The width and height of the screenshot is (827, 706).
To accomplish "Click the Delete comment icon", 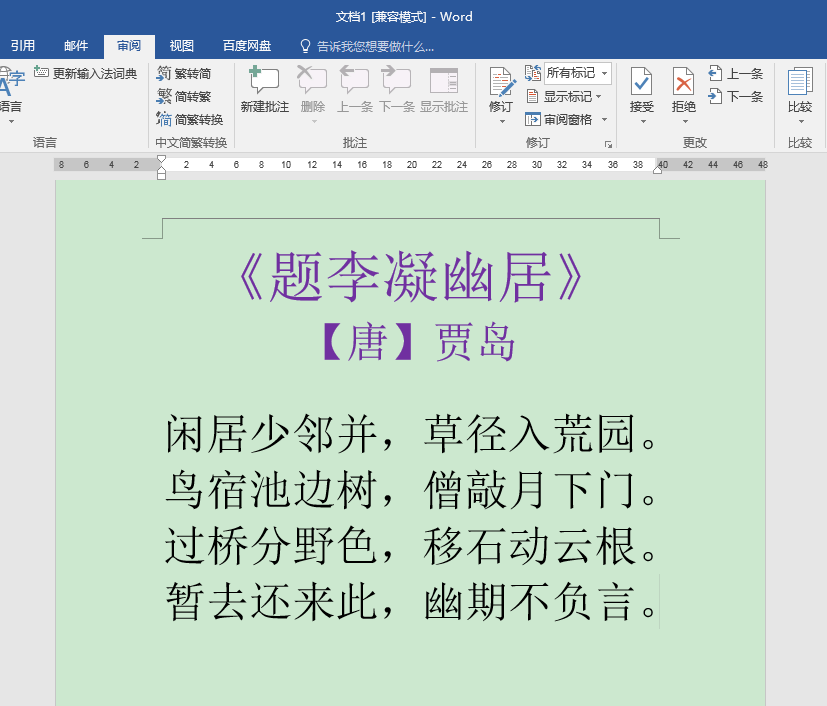I will pos(312,80).
